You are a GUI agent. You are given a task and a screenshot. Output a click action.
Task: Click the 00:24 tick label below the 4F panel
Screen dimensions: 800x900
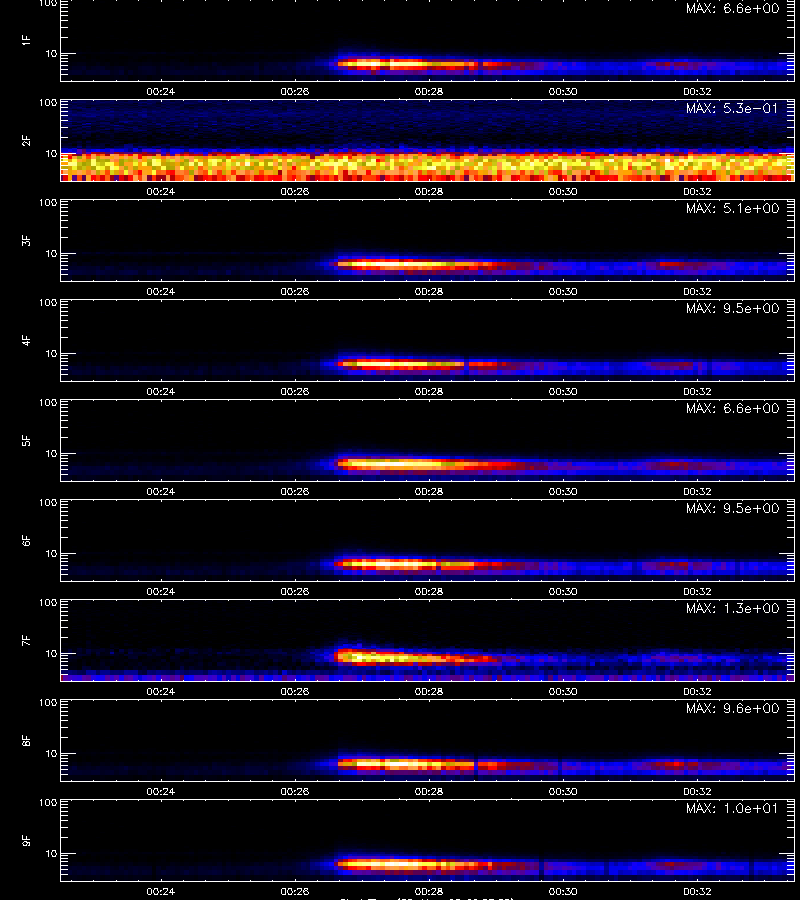[x=161, y=391]
